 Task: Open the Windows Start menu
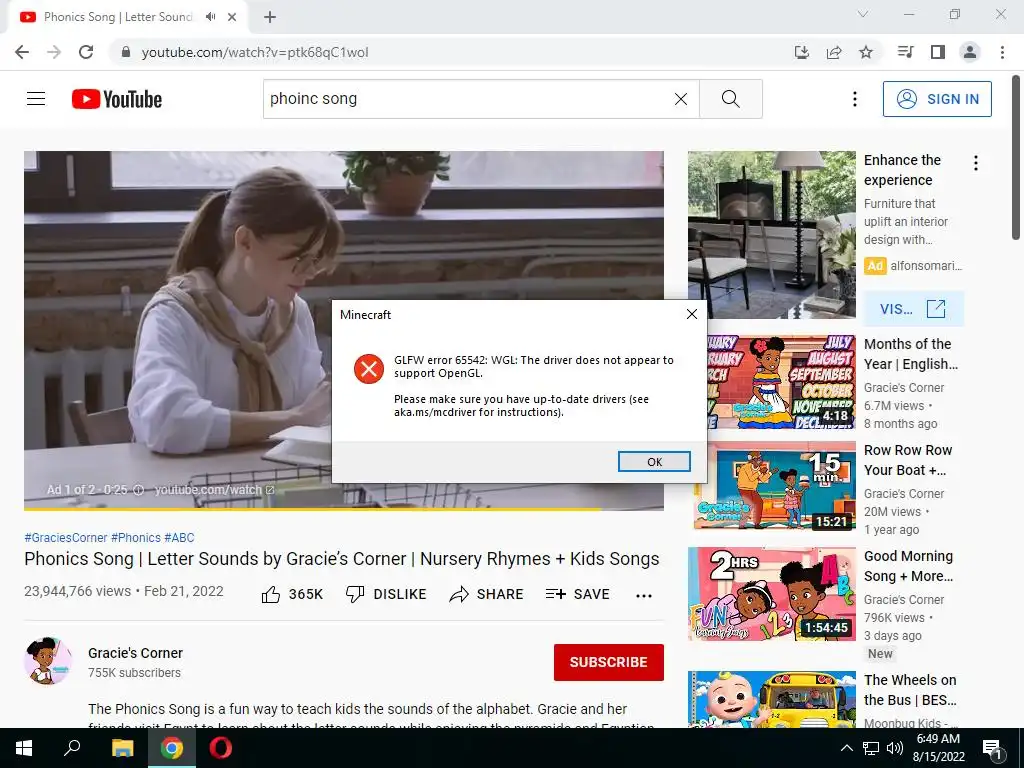tap(24, 748)
